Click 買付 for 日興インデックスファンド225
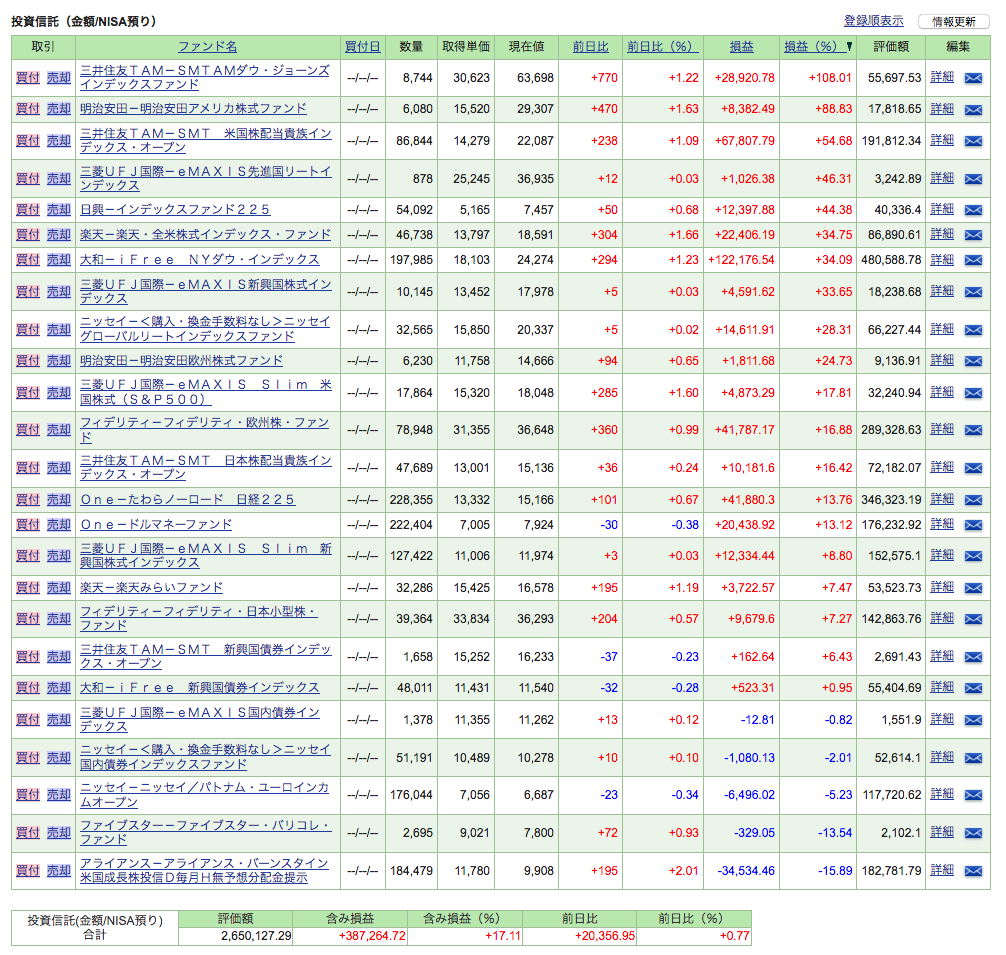The width and height of the screenshot is (1006, 955). click(x=28, y=210)
